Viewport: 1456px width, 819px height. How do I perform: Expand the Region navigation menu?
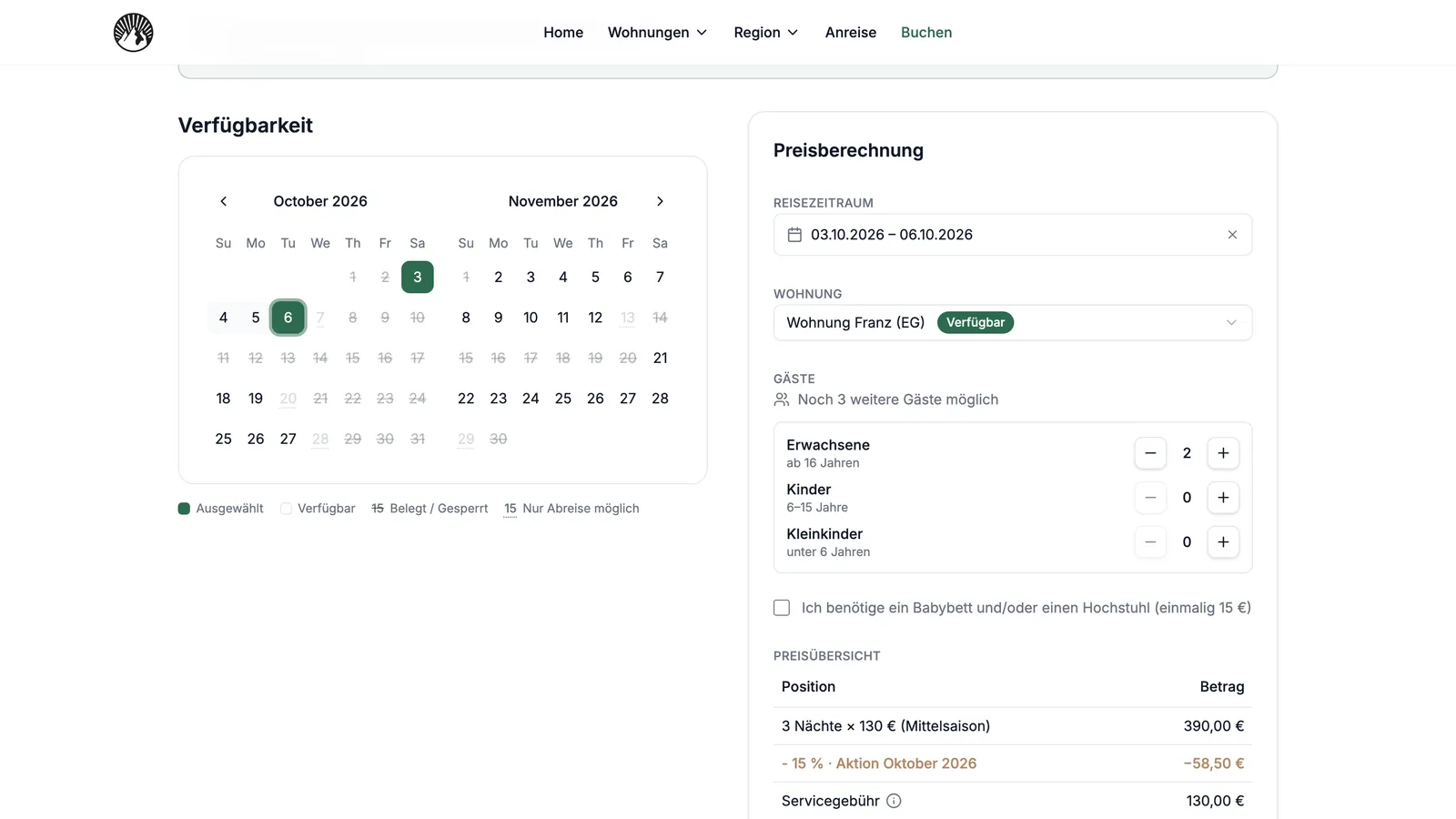(766, 33)
